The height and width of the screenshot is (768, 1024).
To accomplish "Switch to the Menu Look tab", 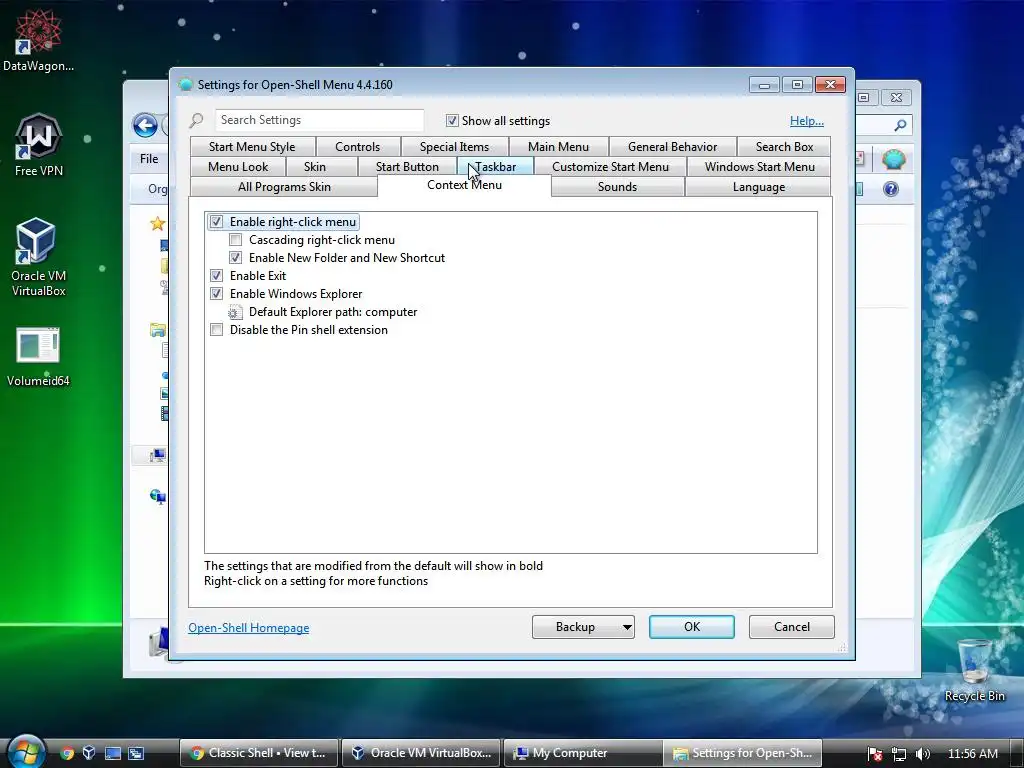I will 238,167.
